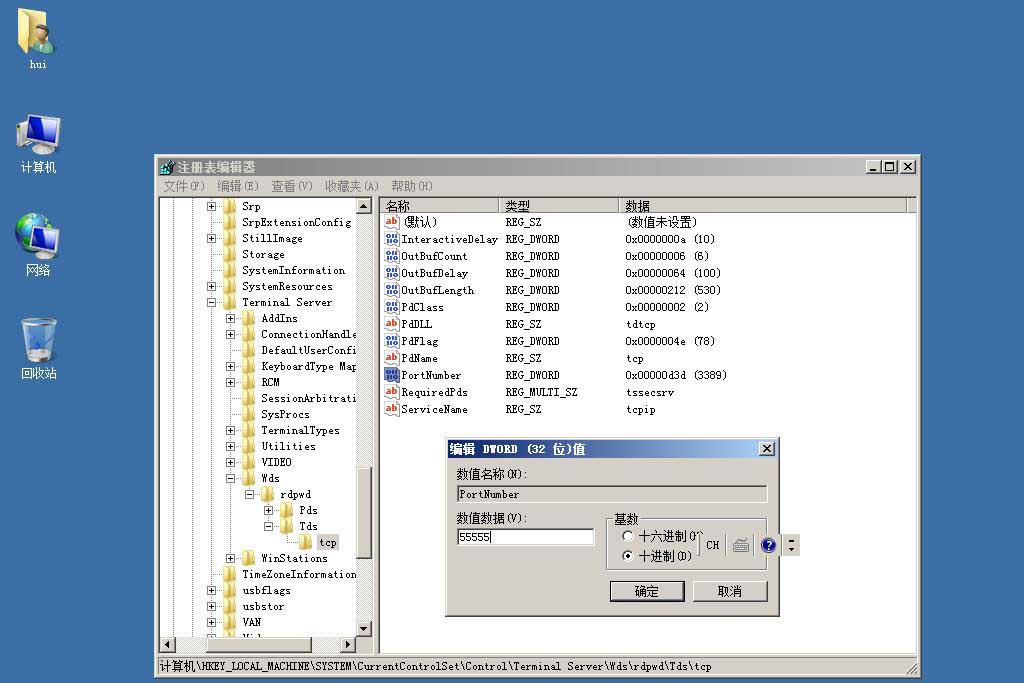Click the tree scroll-down arrow
Image resolution: width=1024 pixels, height=683 pixels.
pyautogui.click(x=364, y=629)
